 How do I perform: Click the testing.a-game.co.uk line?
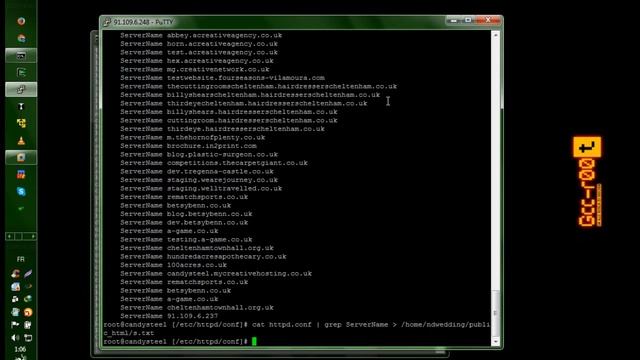(186, 240)
